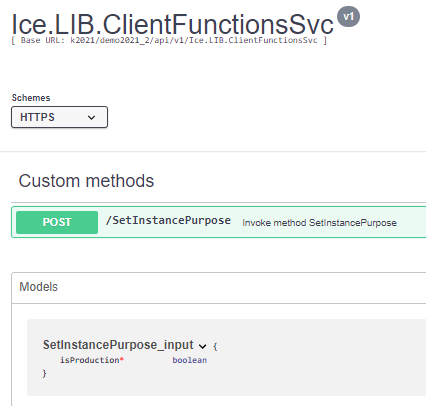Click the Ice.LIB.ClientFunctionsSvc title
Image resolution: width=426 pixels, height=406 pixels.
[x=172, y=24]
